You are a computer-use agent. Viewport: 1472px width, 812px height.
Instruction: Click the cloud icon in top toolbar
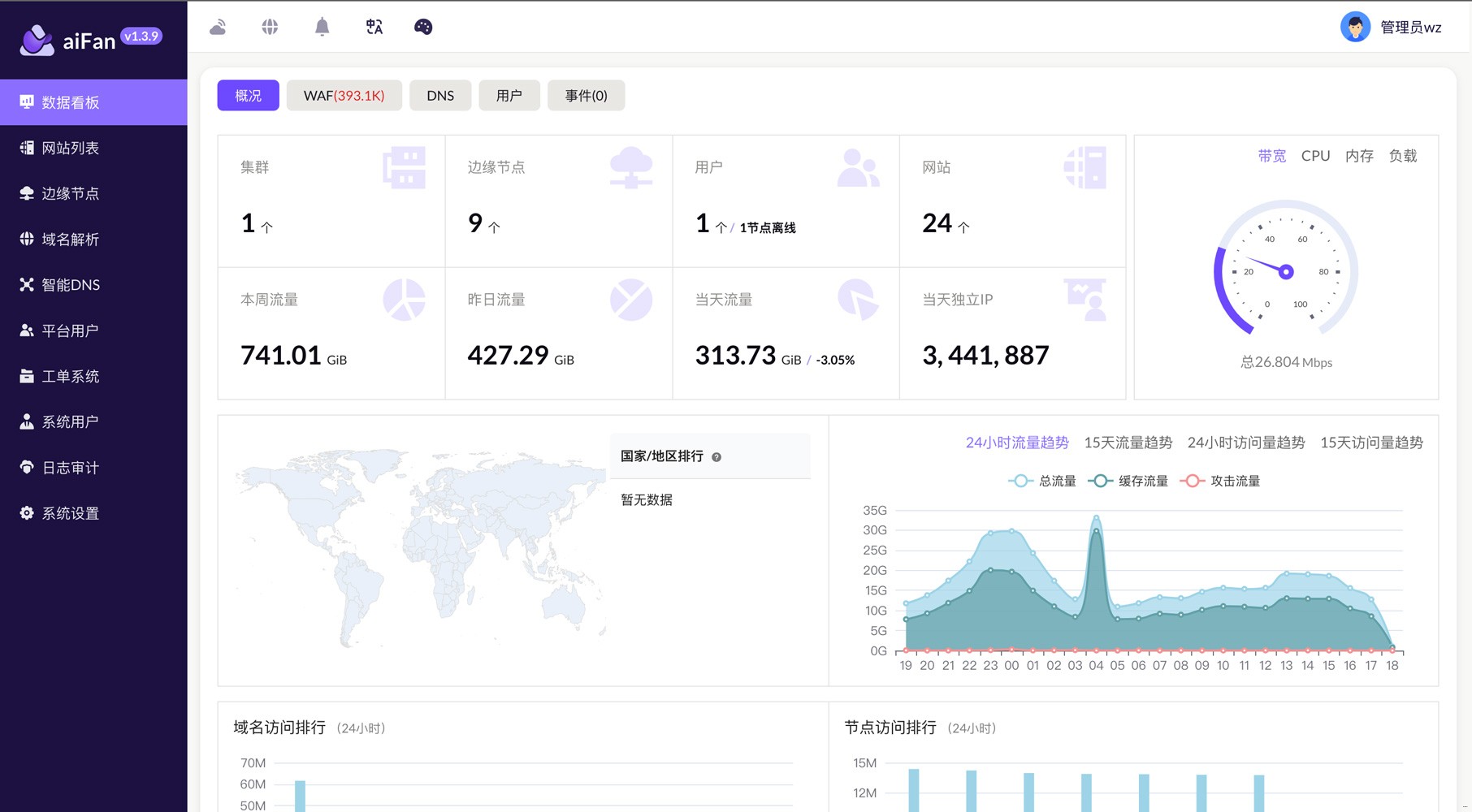pyautogui.click(x=218, y=27)
